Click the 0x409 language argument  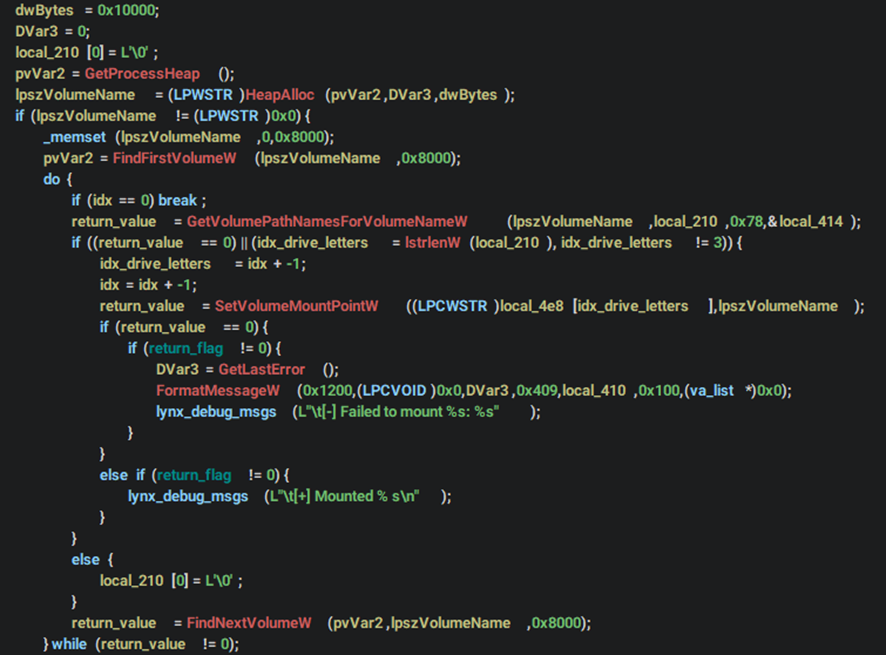tap(537, 391)
